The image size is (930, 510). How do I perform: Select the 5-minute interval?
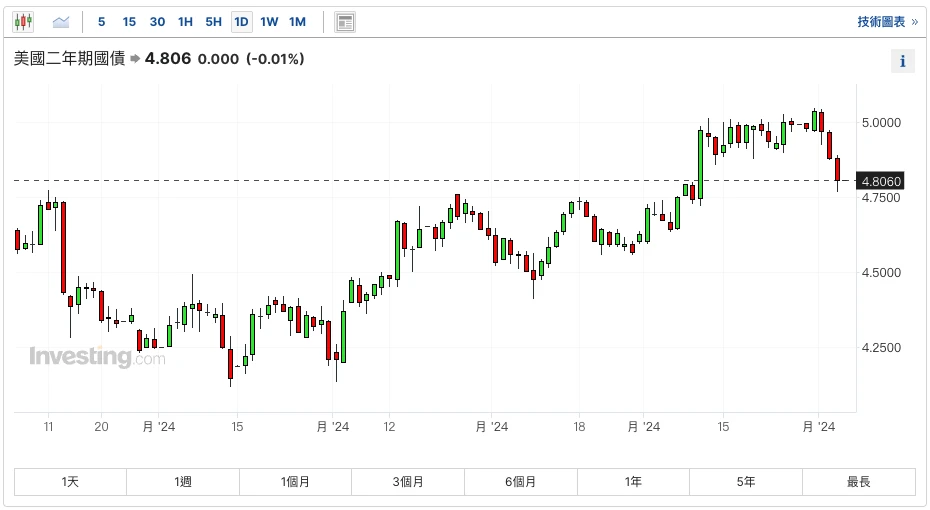tap(101, 22)
